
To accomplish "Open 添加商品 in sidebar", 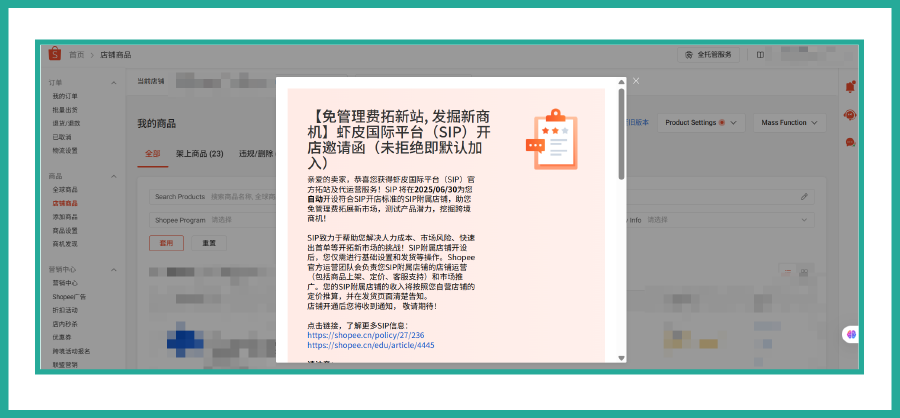I will coord(65,217).
